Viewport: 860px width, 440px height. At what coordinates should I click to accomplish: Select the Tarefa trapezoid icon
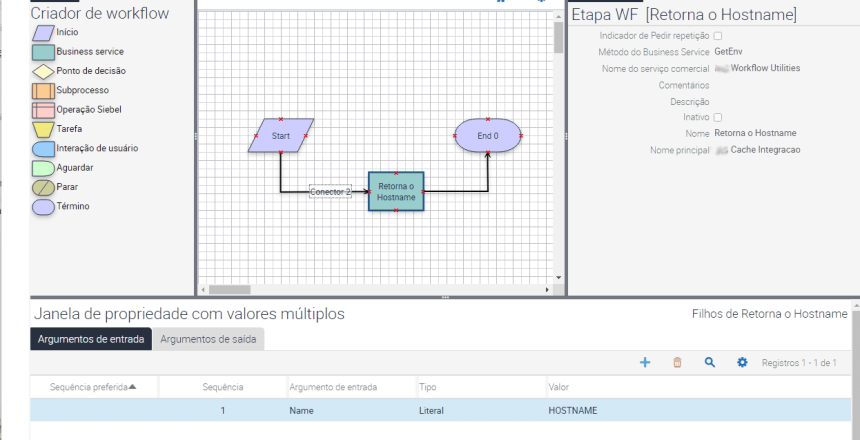(x=43, y=129)
